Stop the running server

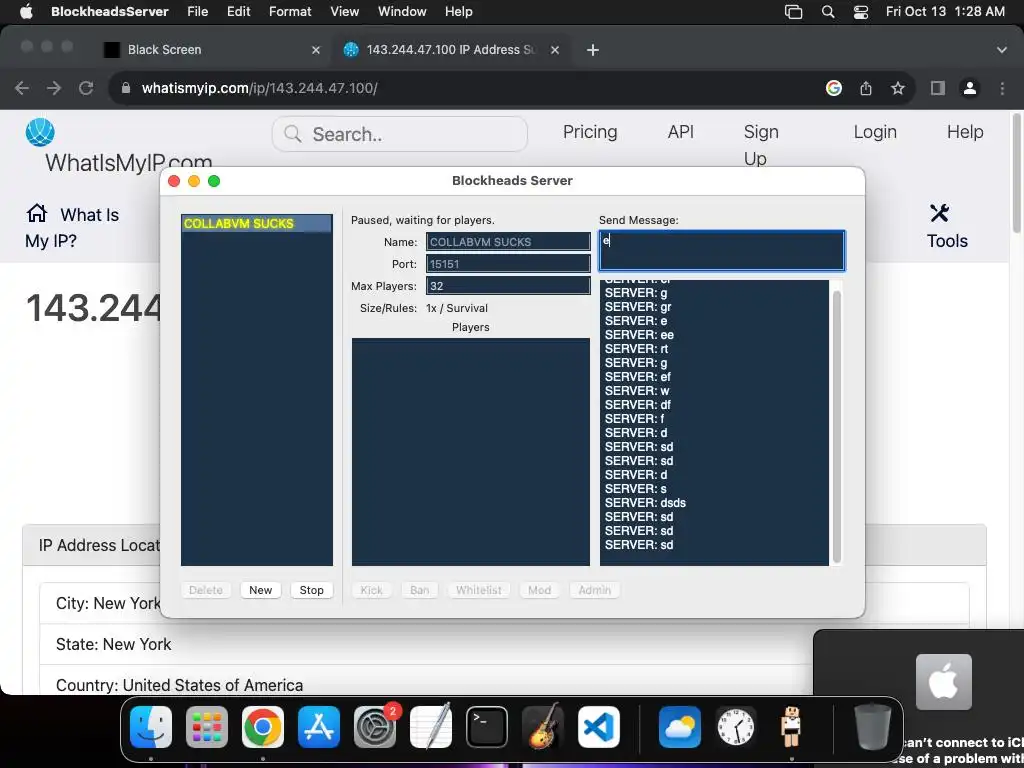[x=312, y=590]
